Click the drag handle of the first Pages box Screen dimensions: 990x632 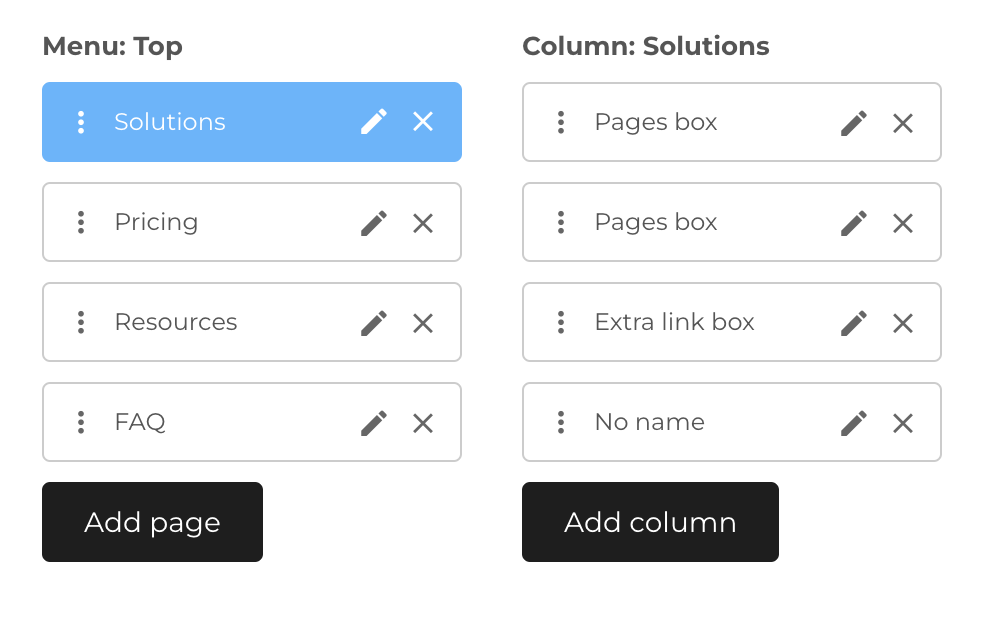coord(561,122)
